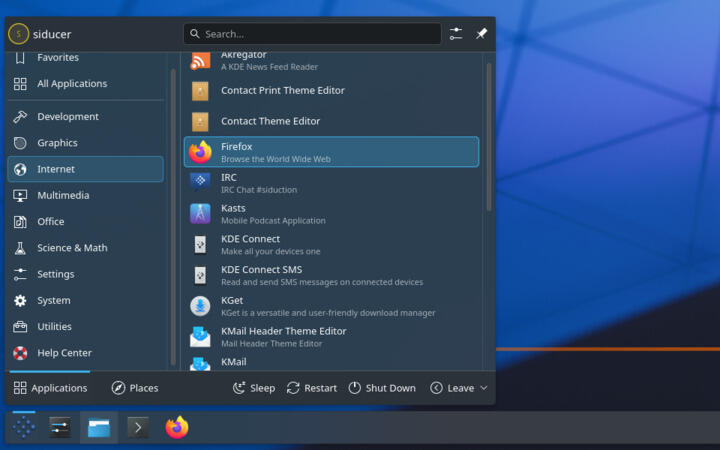The image size is (720, 450).
Task: Click the siducer user avatar
Action: point(18,34)
